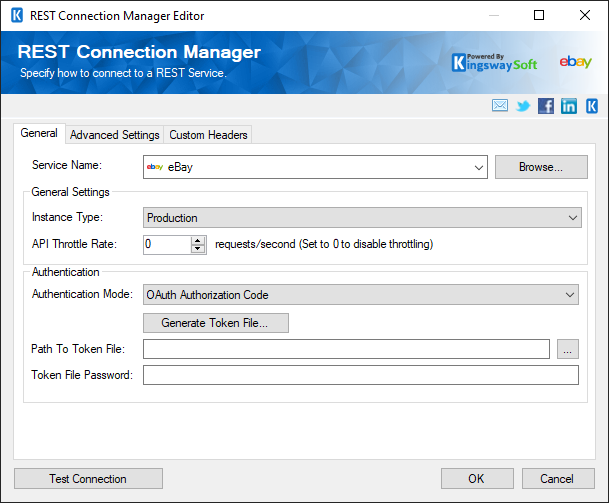Viewport: 609px width, 503px height.
Task: Close the REST Connection Manager Editor window
Action: point(585,16)
